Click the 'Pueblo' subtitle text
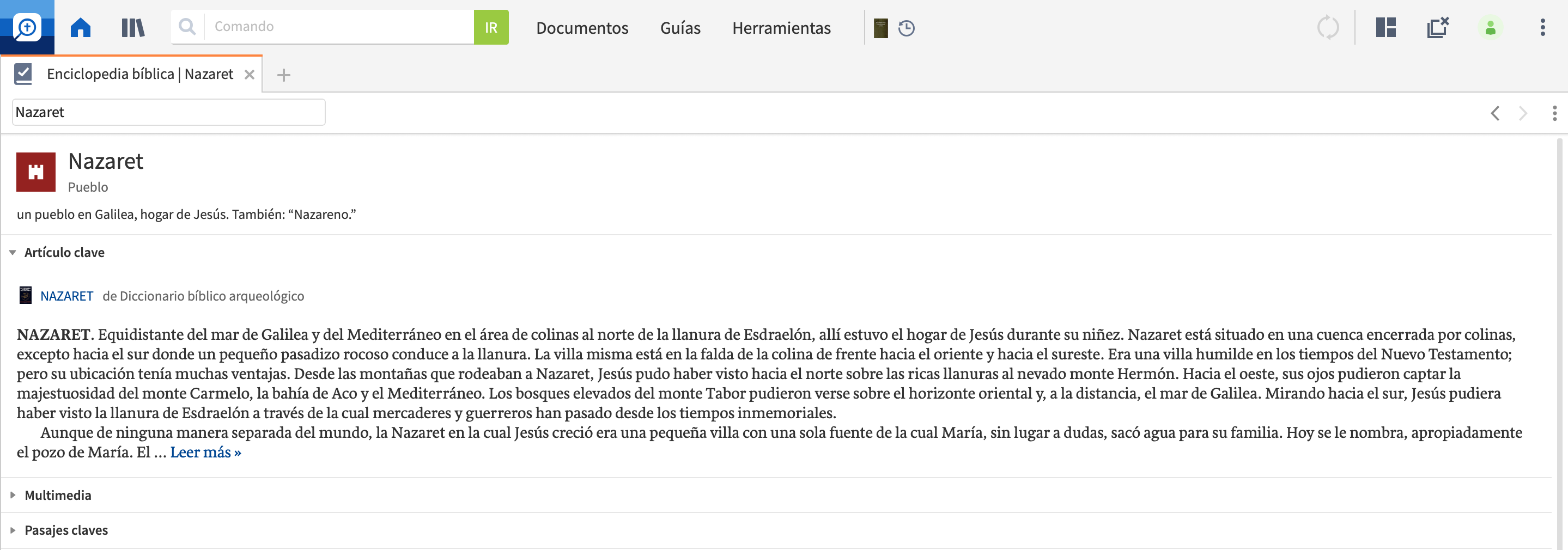Image resolution: width=1568 pixels, height=550 pixels. tap(88, 187)
